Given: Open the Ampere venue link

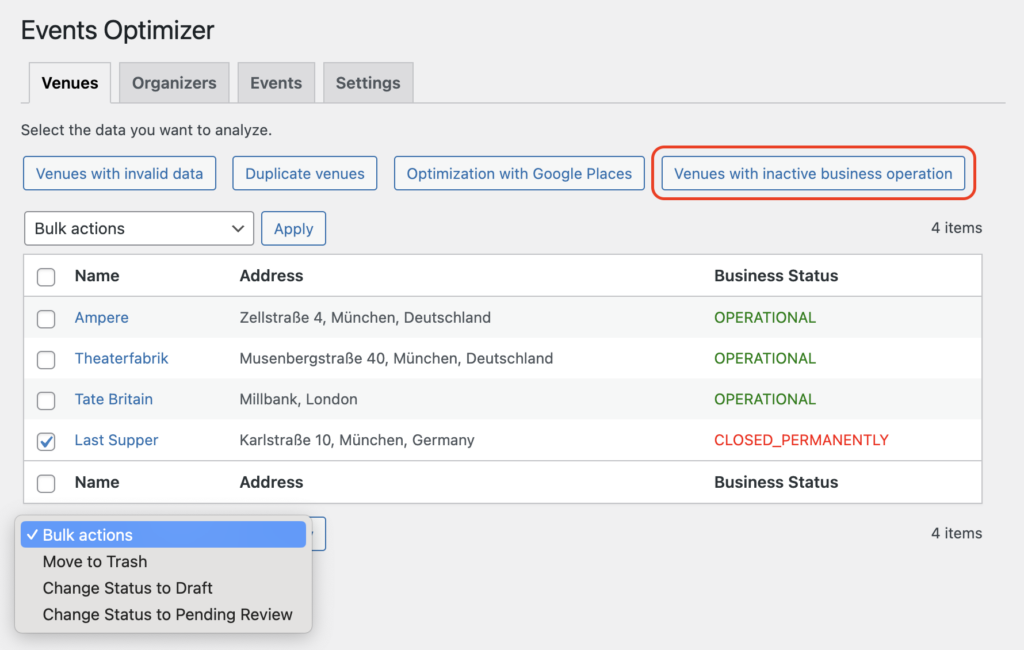Looking at the screenshot, I should (101, 318).
